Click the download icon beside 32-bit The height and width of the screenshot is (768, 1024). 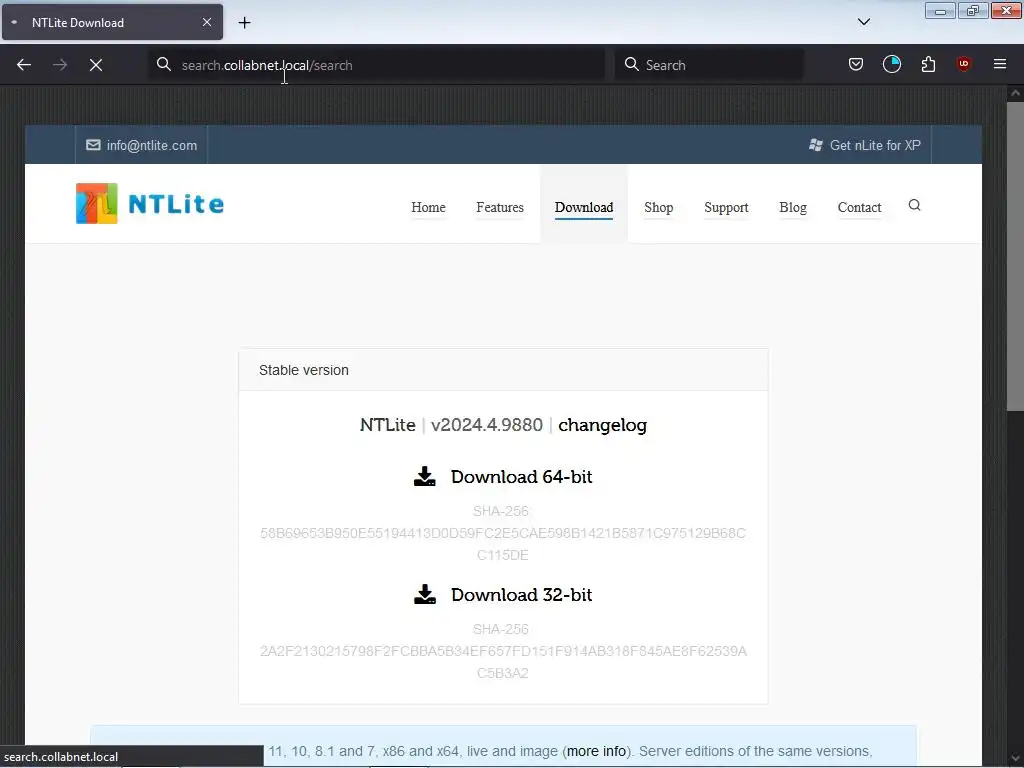coord(424,594)
